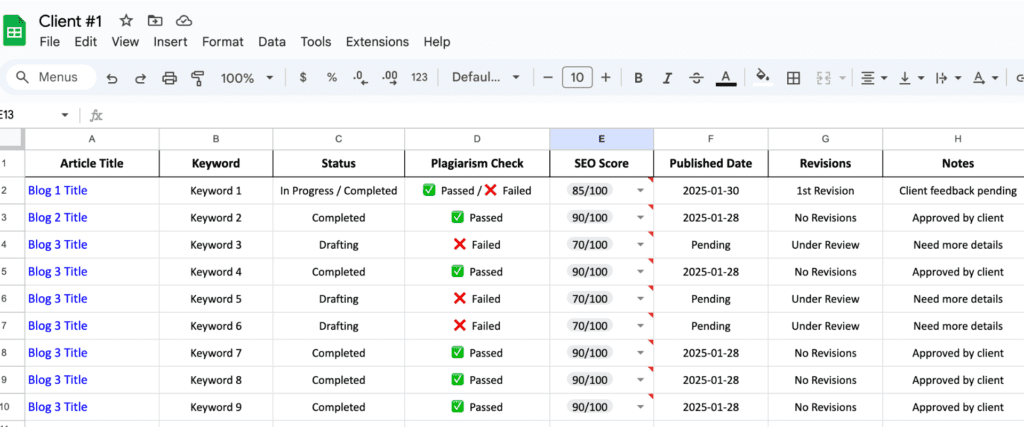Open more number formats 123
Viewport: 1024px width, 427px height.
(x=419, y=78)
